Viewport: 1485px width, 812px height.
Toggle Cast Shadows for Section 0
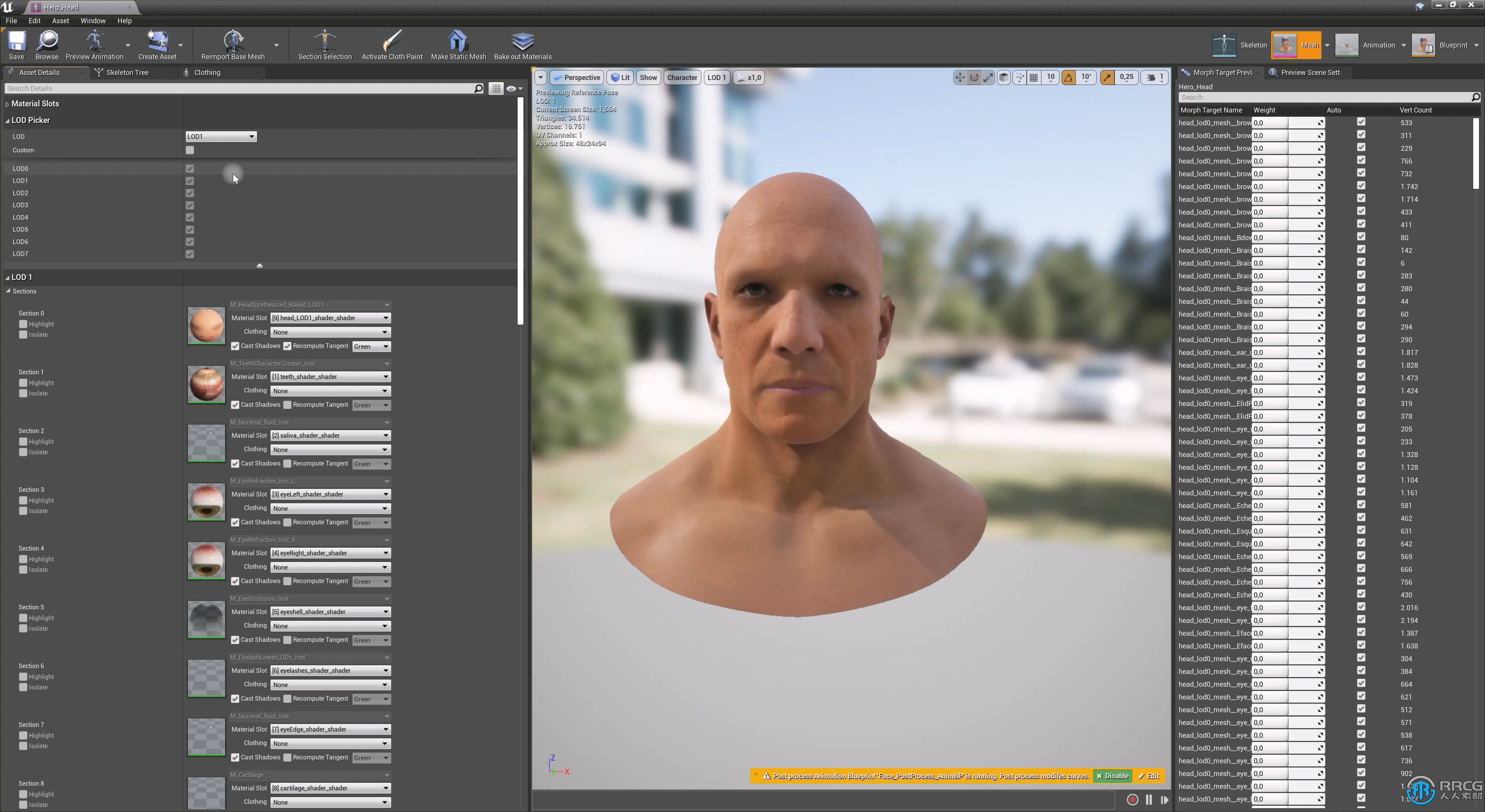(235, 346)
